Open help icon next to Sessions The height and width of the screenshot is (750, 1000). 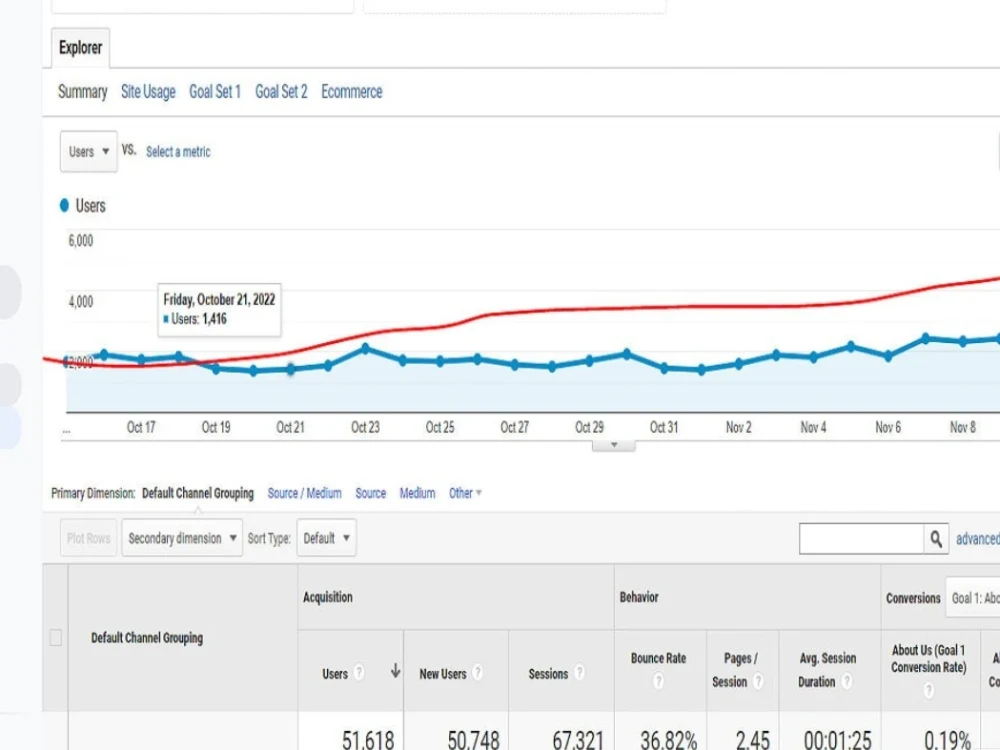coord(580,672)
